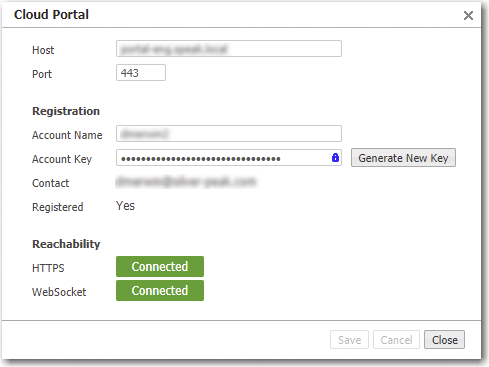Click the 'Port' label
The image size is (489, 367).
[x=42, y=74]
